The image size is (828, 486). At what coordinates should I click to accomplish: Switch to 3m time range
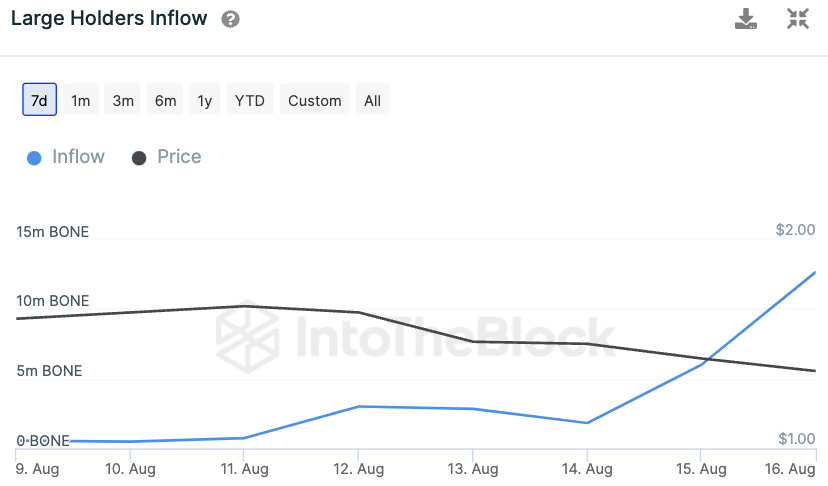123,100
